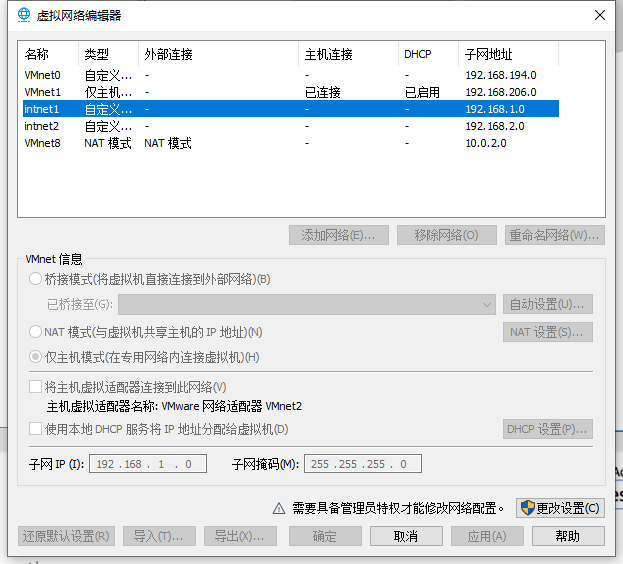Click the DHCP column header
This screenshot has width=623, height=564.
pyautogui.click(x=428, y=54)
